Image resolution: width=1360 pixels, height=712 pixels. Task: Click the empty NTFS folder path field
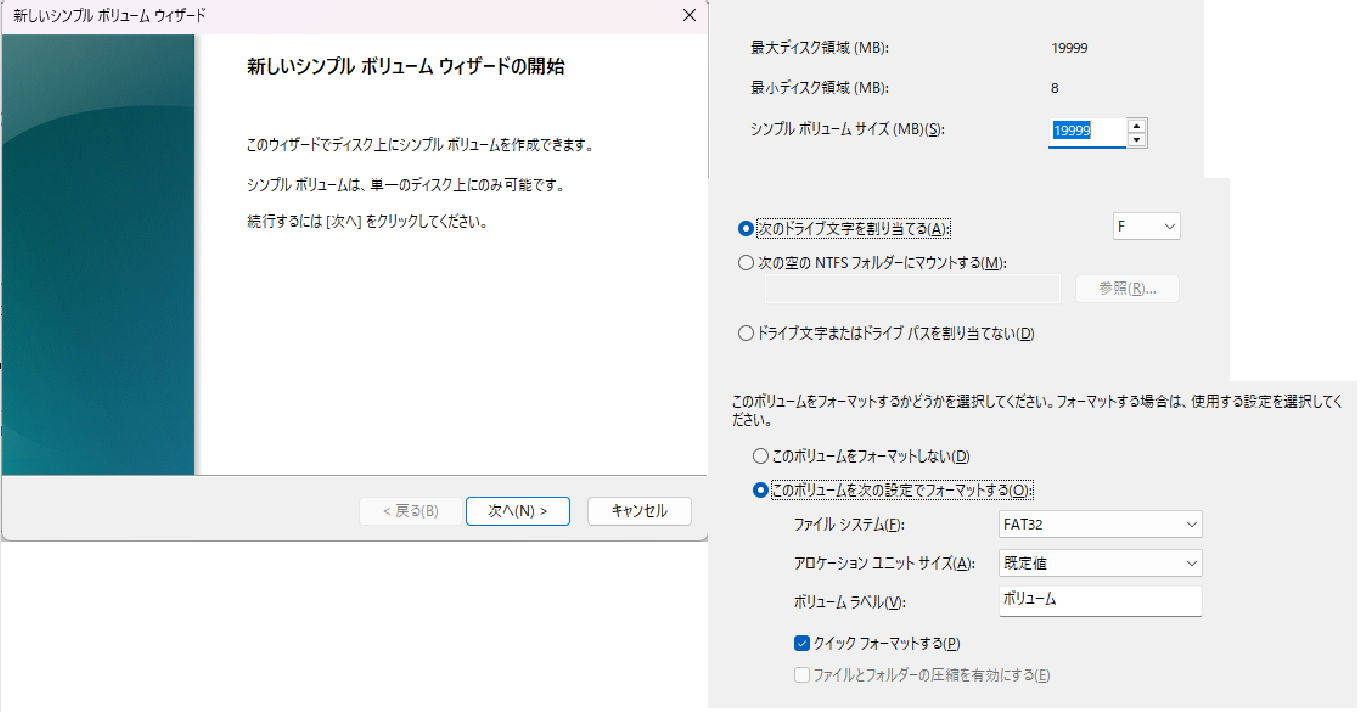912,289
